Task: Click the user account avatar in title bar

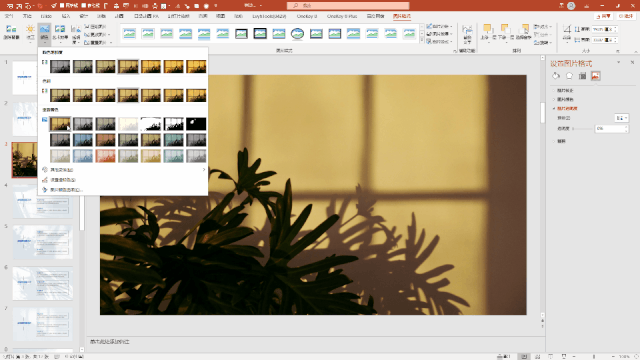Action: [571, 6]
